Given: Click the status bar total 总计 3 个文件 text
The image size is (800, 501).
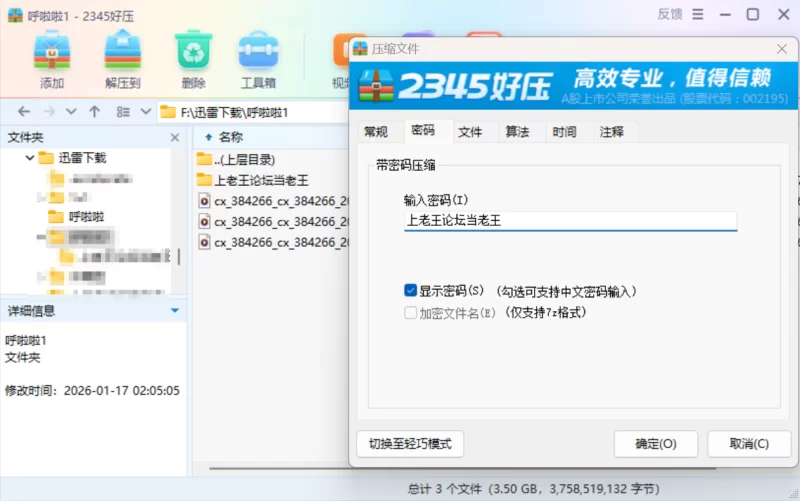Looking at the screenshot, I should click(533, 489).
